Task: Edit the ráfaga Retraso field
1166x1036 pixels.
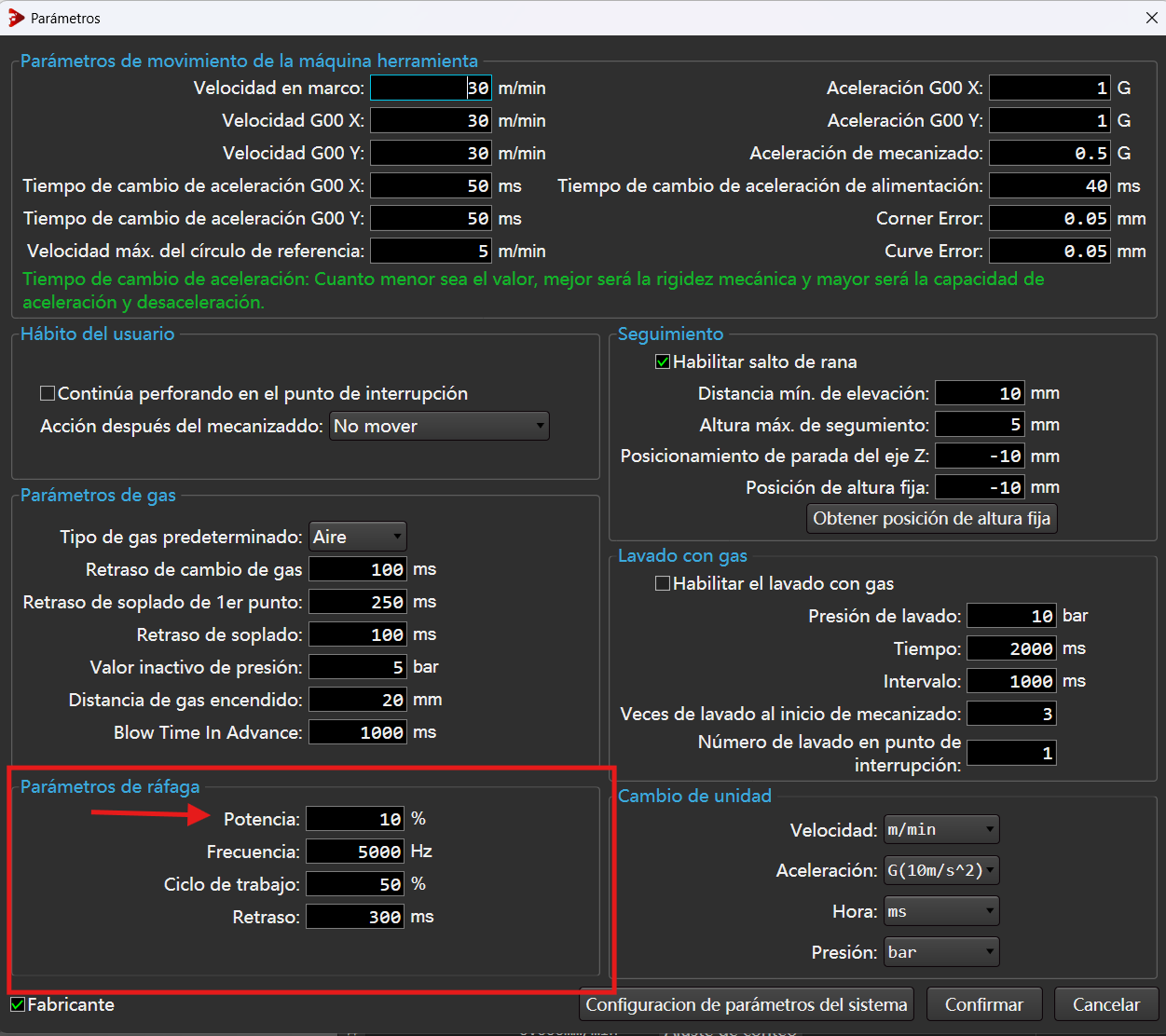Action: point(355,917)
